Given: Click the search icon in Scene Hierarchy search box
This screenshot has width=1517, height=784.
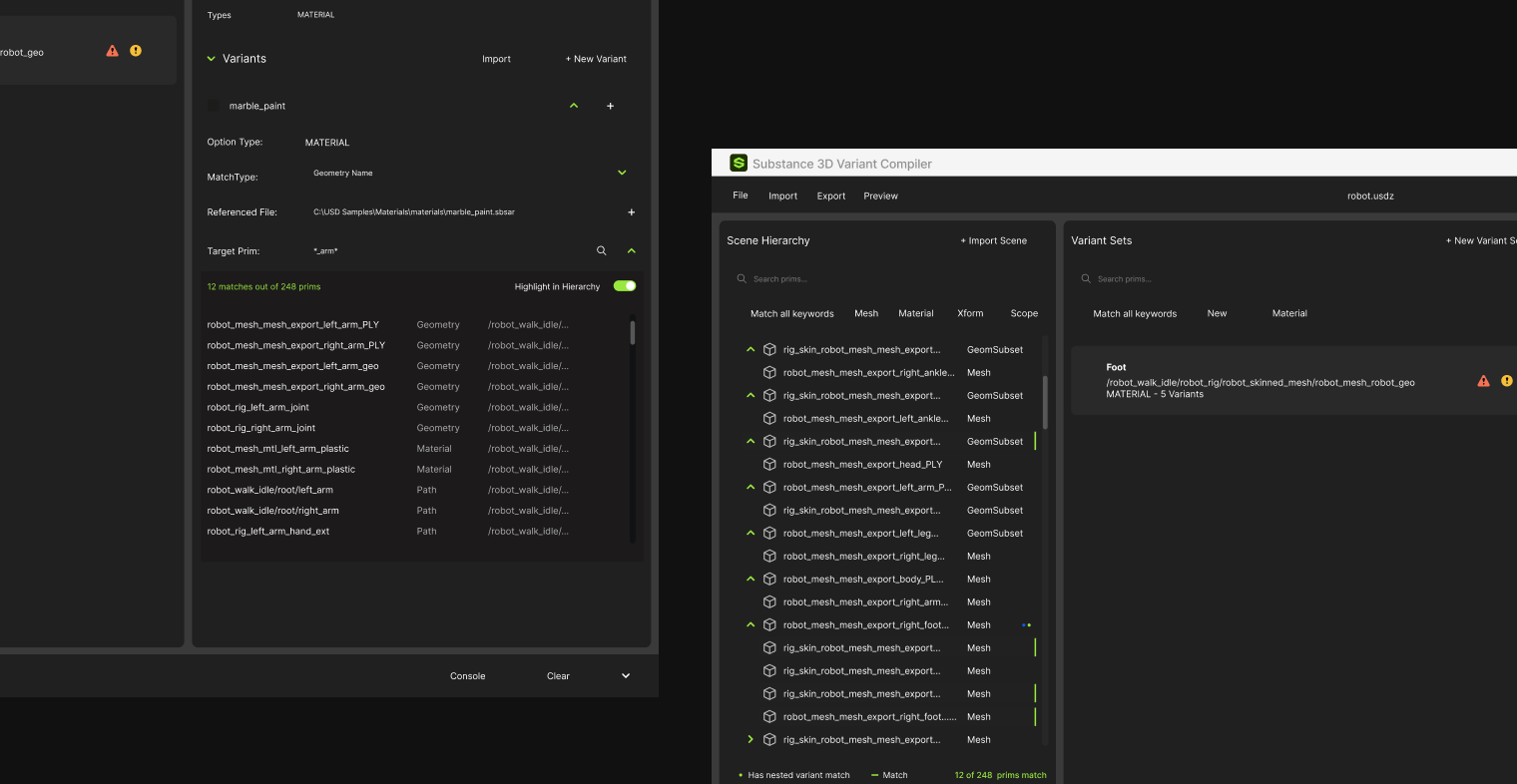Looking at the screenshot, I should (742, 279).
